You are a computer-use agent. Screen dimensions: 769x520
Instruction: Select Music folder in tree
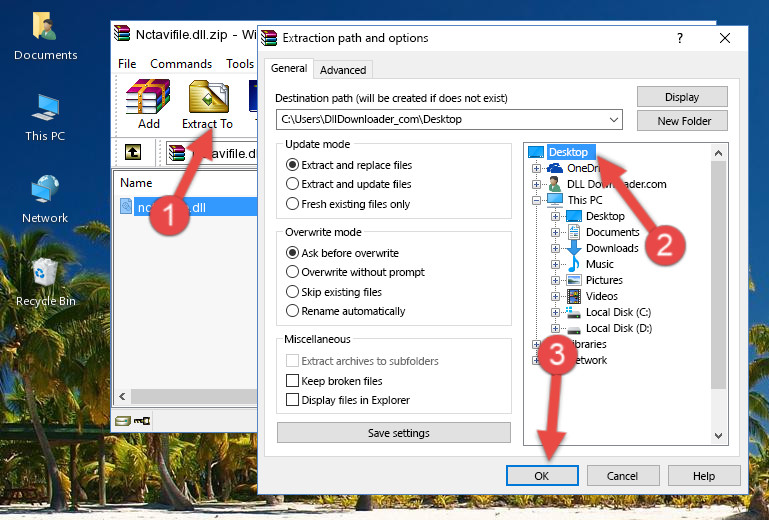[x=599, y=264]
